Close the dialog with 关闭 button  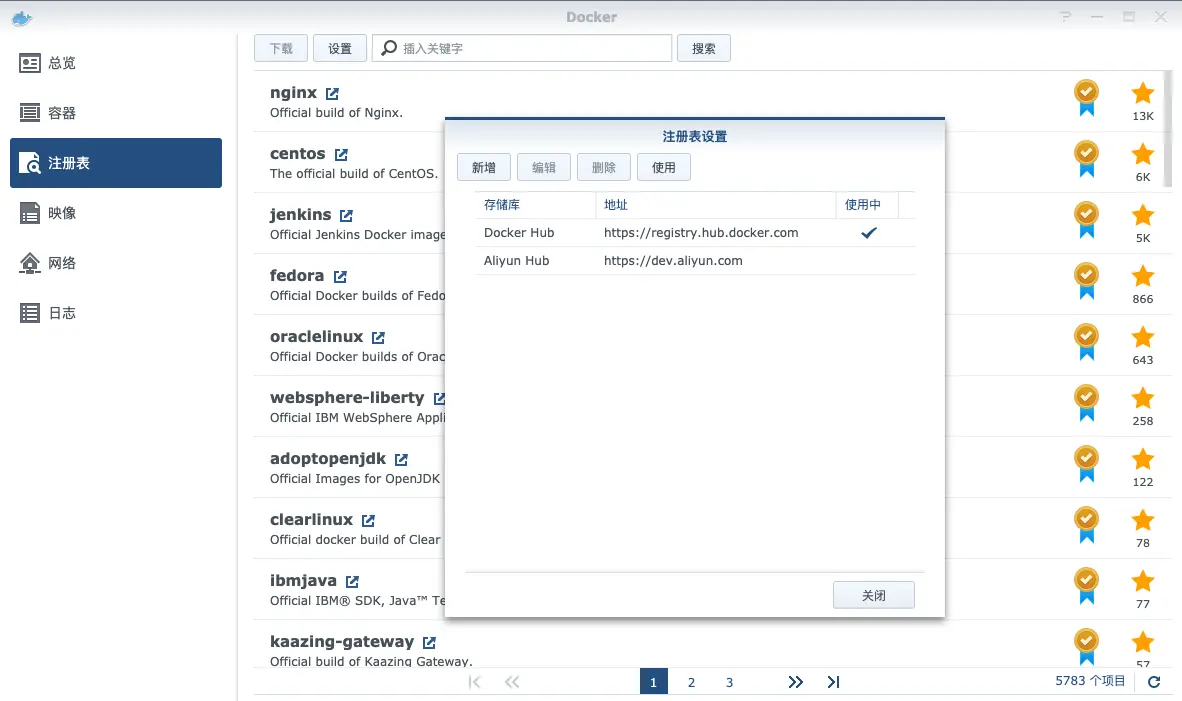tap(874, 595)
